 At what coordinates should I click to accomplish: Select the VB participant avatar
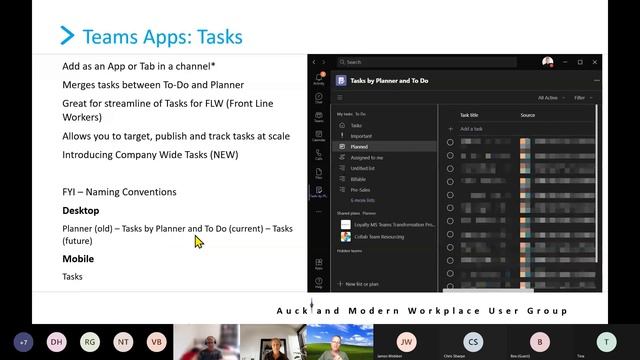click(156, 342)
